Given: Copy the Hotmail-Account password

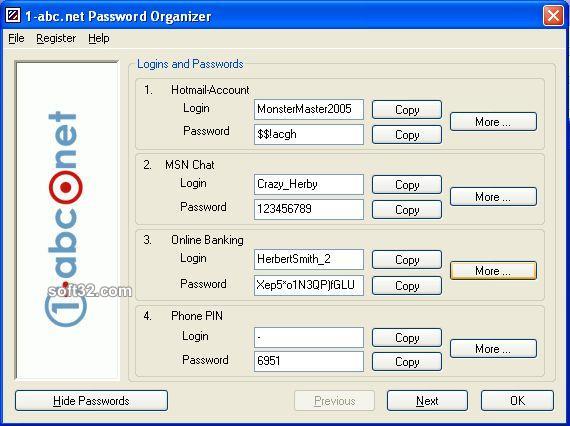Looking at the screenshot, I should (407, 135).
